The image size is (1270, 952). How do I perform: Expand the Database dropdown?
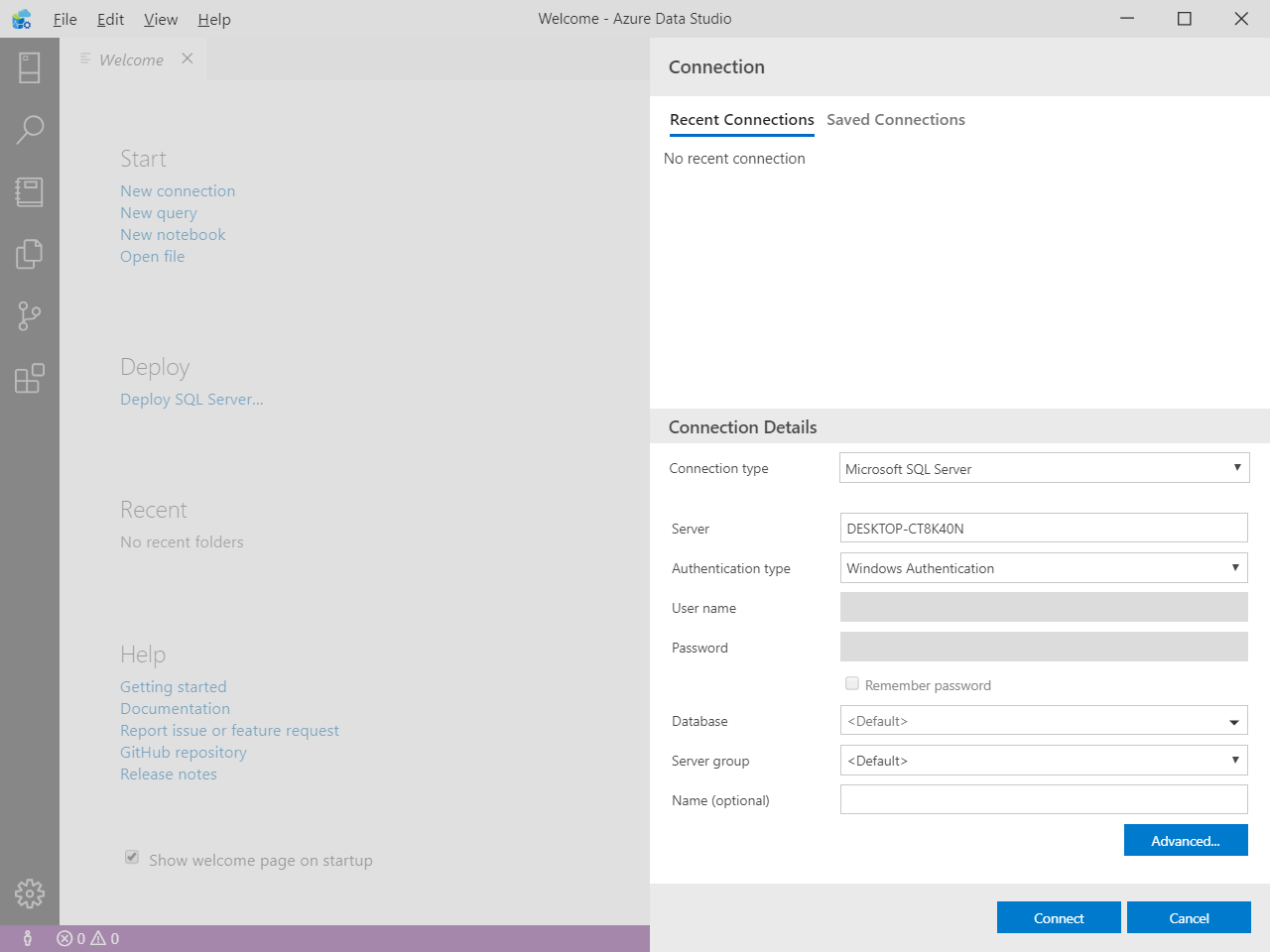[x=1044, y=721]
